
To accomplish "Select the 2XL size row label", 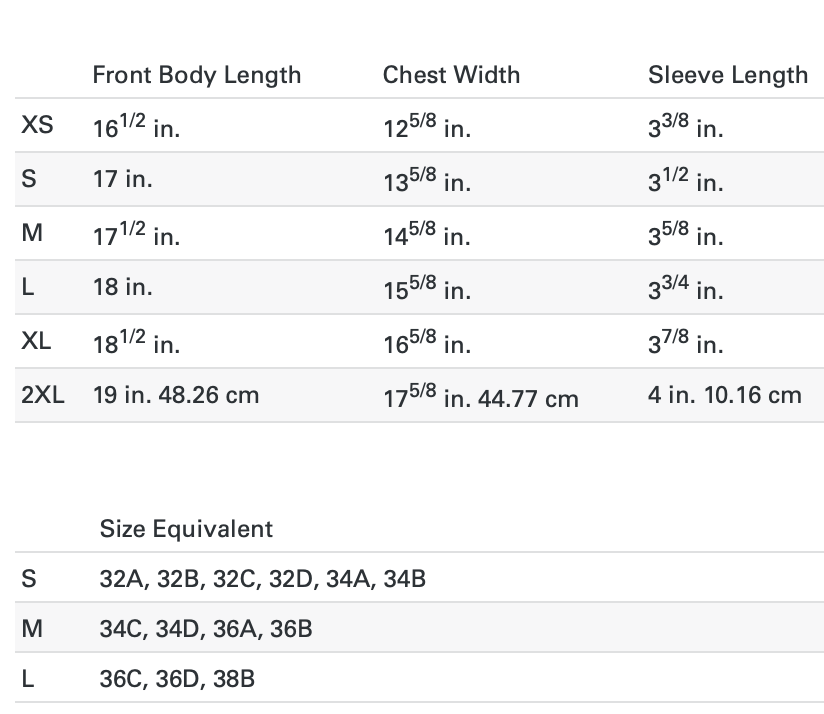I will (x=42, y=395).
